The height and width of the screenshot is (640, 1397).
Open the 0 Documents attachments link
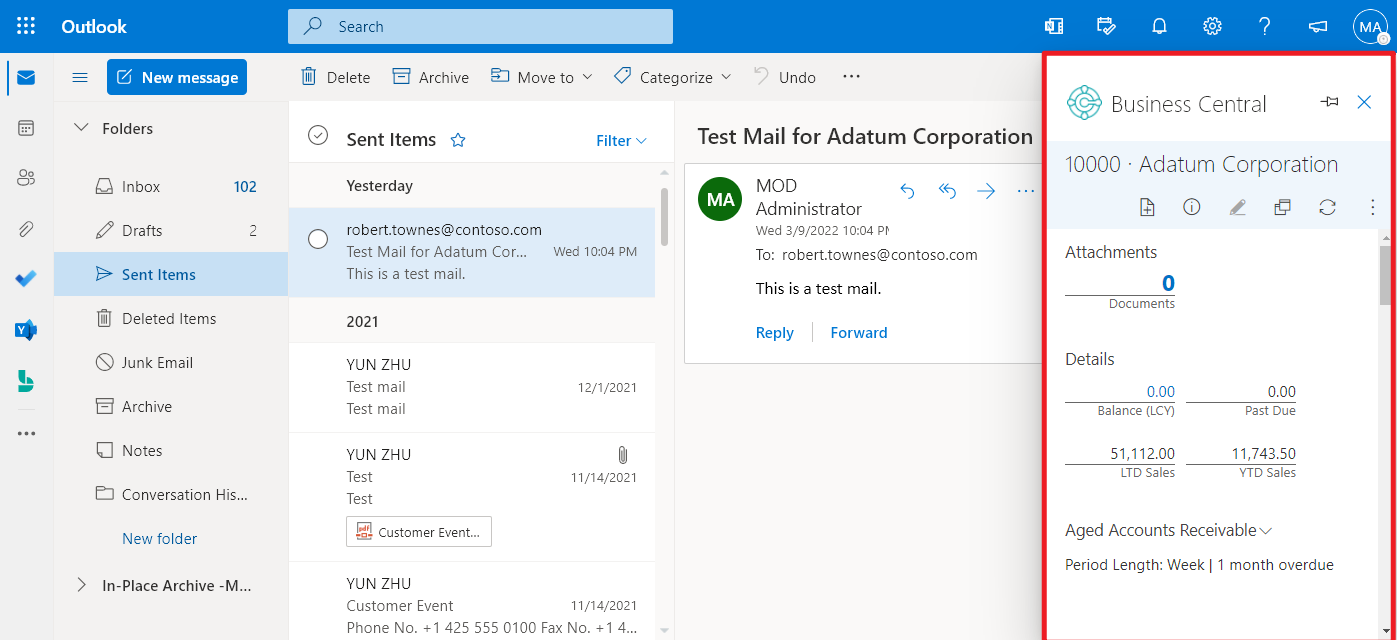(1168, 283)
